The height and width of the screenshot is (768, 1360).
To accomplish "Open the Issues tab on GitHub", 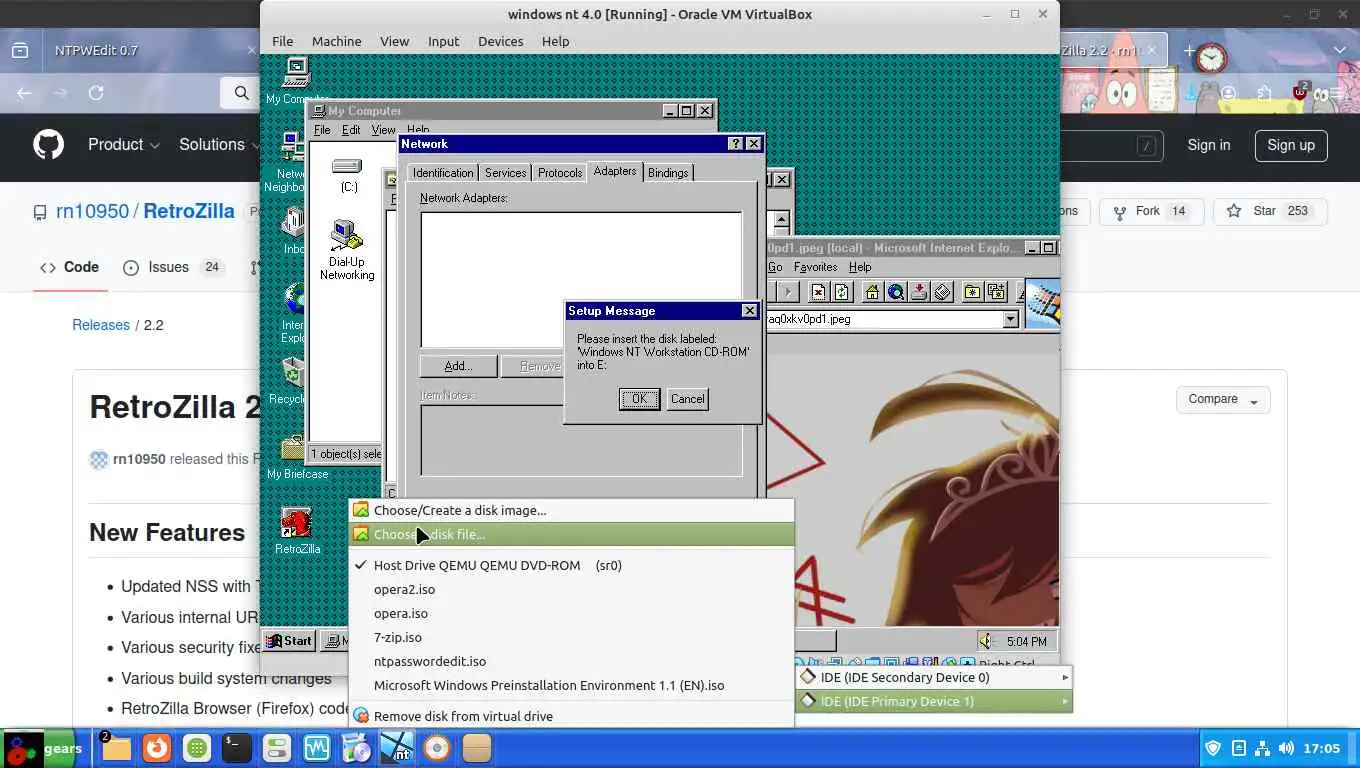I will click(x=172, y=267).
